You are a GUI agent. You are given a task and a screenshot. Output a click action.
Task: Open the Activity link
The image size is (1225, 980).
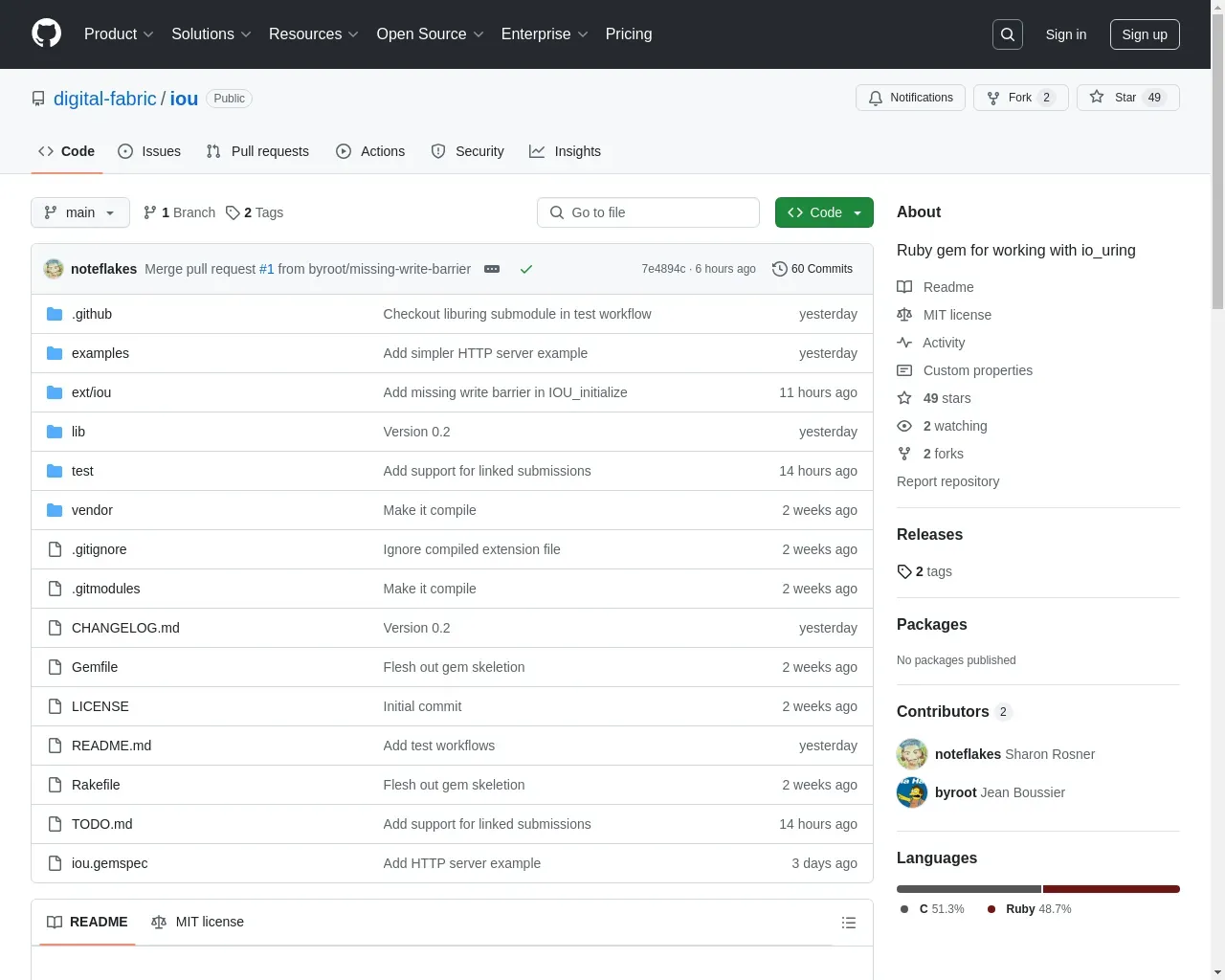930,343
